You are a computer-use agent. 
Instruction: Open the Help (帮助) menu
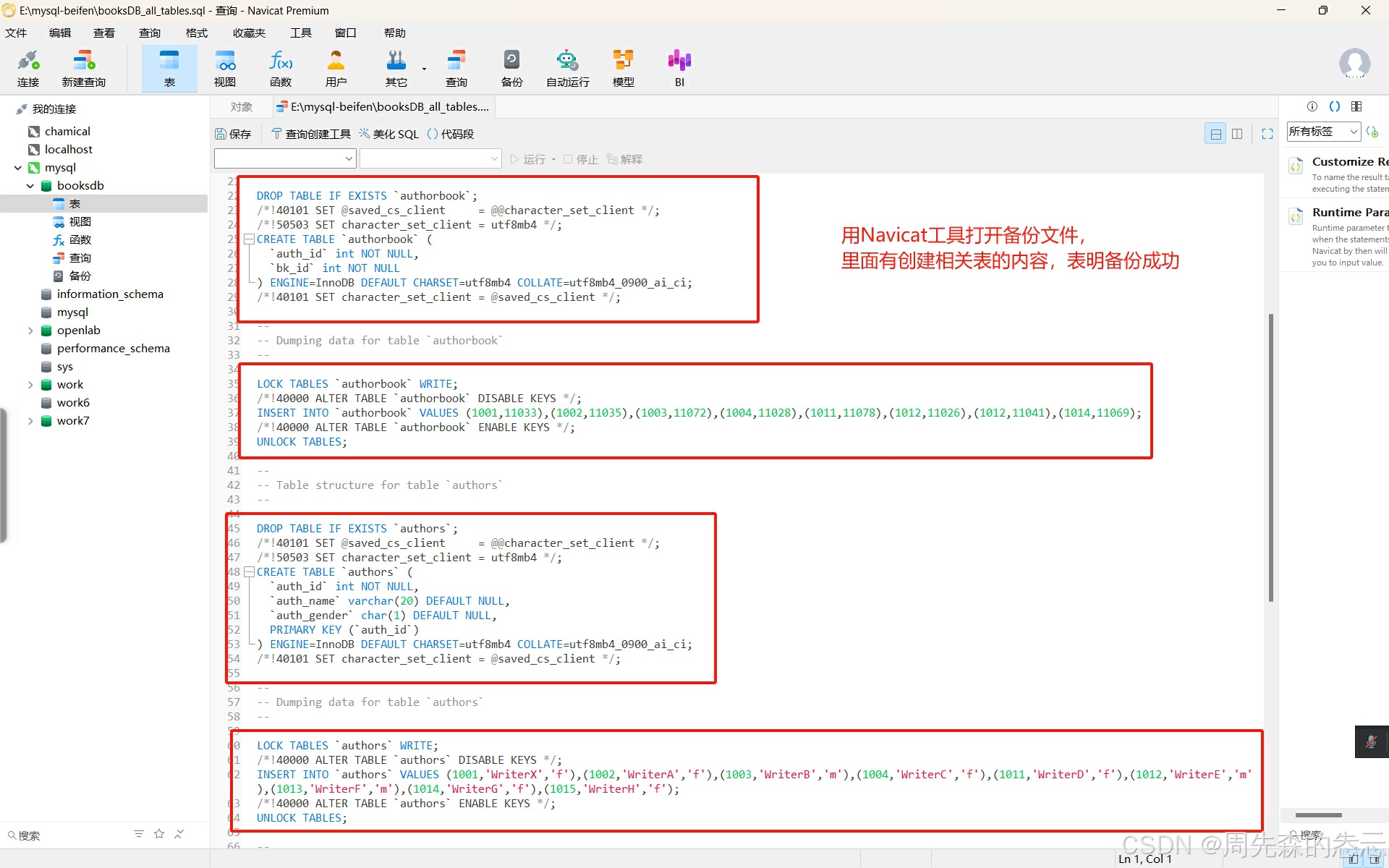point(395,33)
